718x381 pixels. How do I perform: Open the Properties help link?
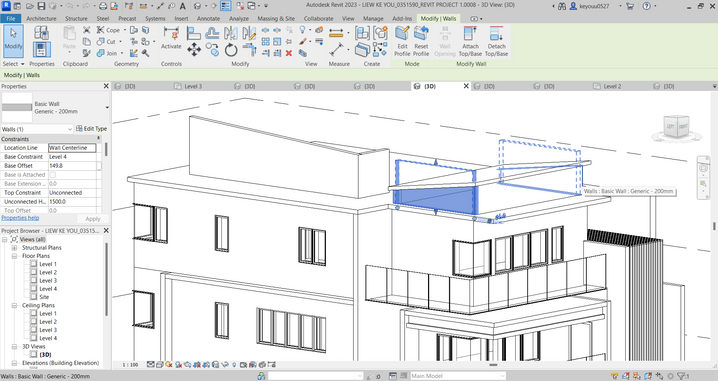(20, 218)
